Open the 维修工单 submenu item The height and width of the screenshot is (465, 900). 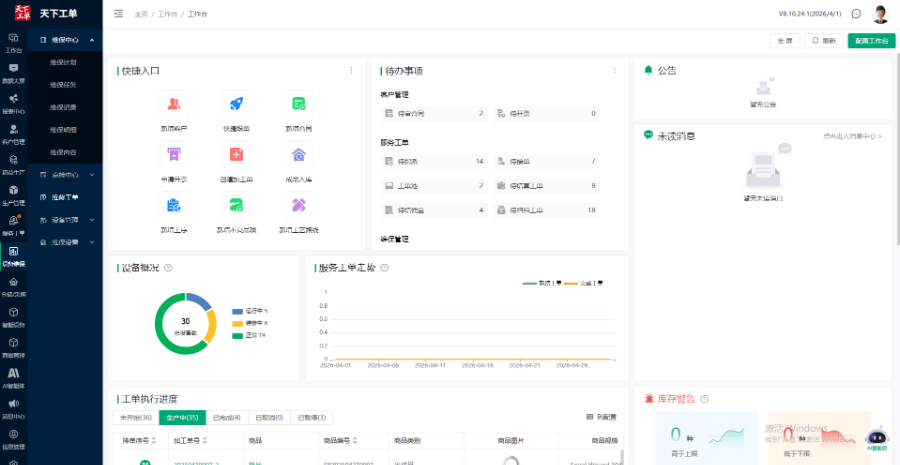pos(65,197)
